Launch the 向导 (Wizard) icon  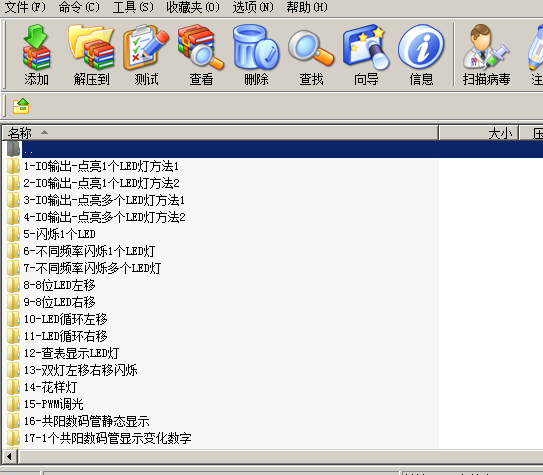[366, 55]
